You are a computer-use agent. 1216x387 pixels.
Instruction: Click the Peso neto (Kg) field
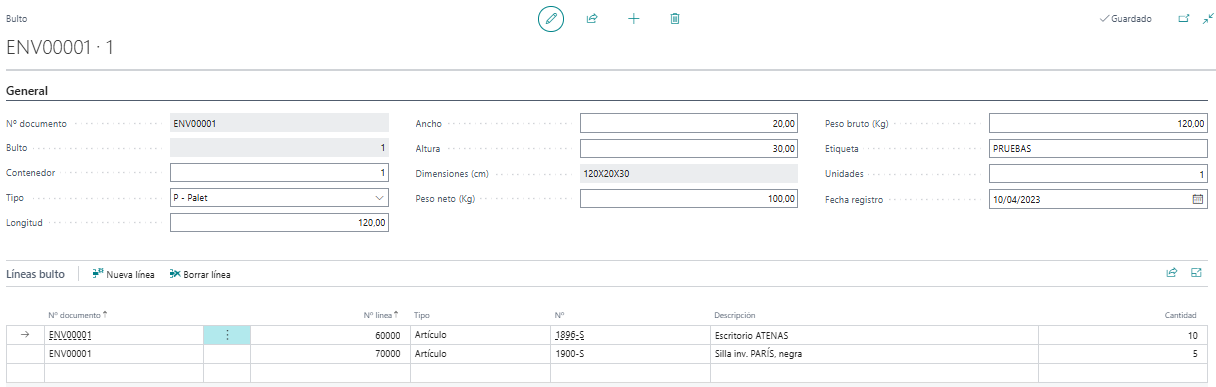(689, 199)
